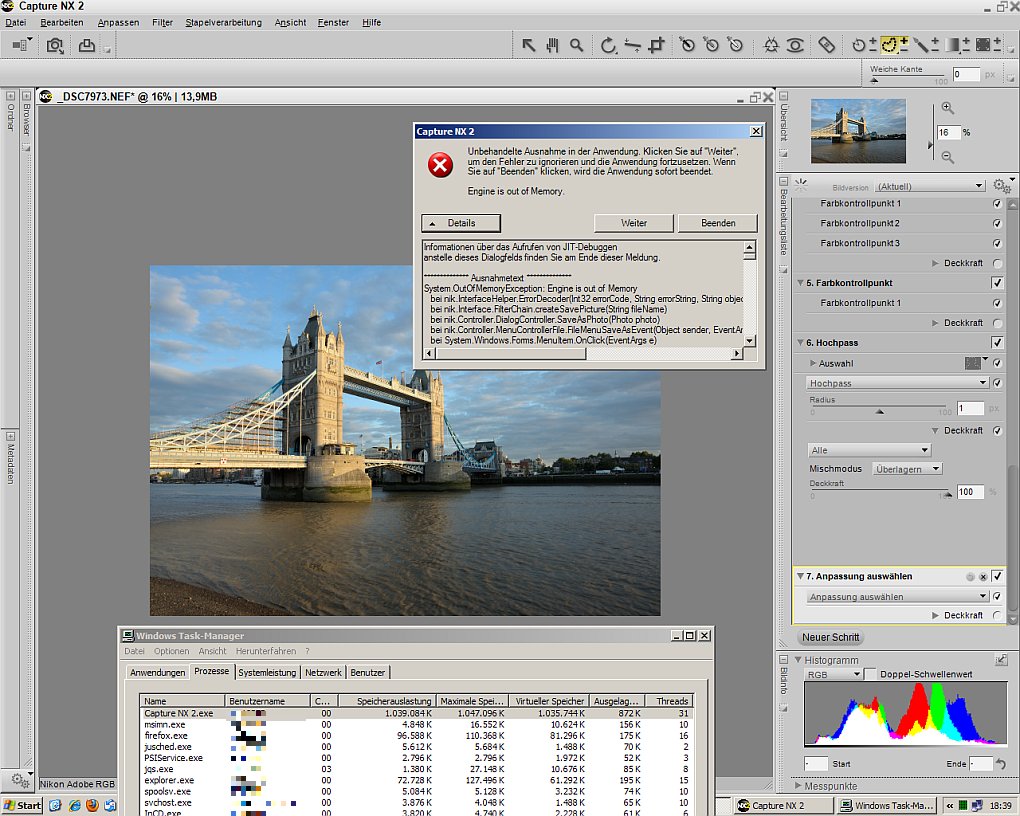Zoom in with the overview plus magnifier
This screenshot has height=816, width=1020.
948,108
